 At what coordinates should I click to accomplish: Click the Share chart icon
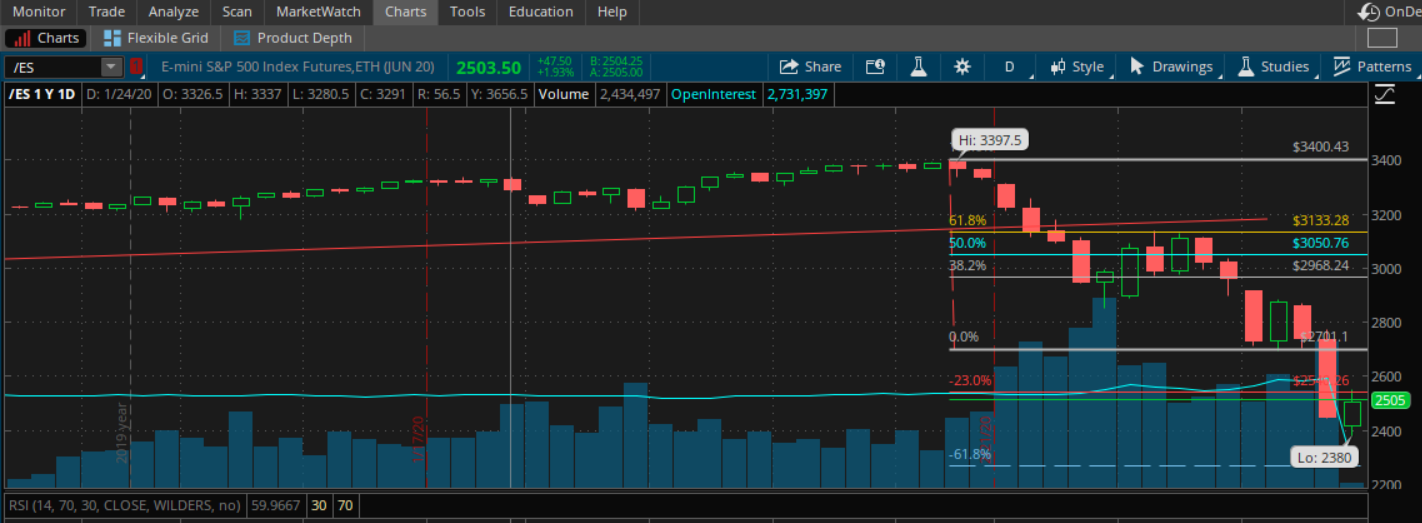(x=788, y=66)
